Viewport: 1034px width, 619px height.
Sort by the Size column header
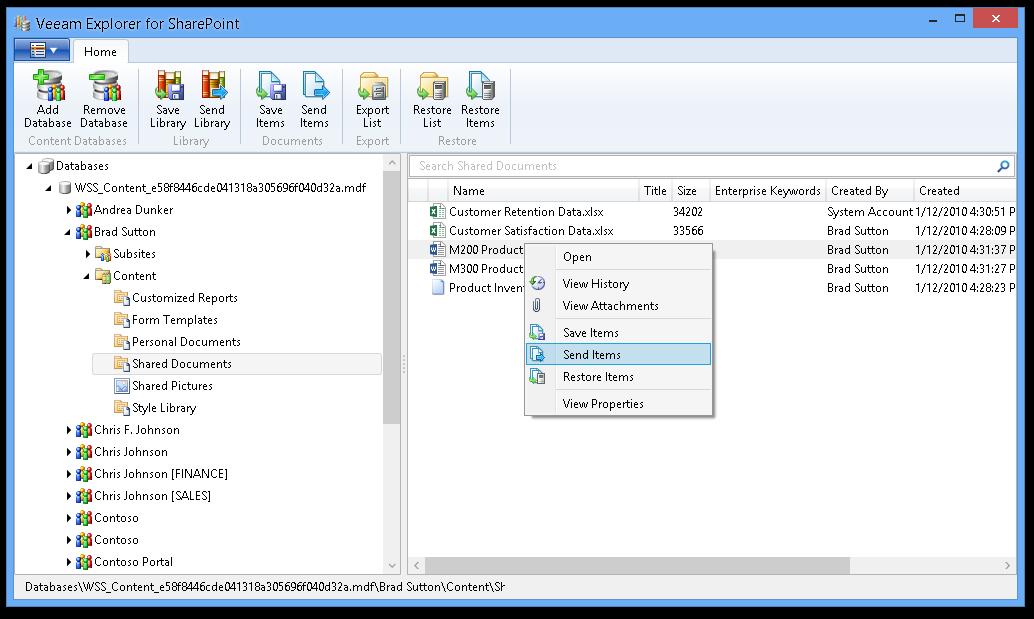[x=690, y=191]
